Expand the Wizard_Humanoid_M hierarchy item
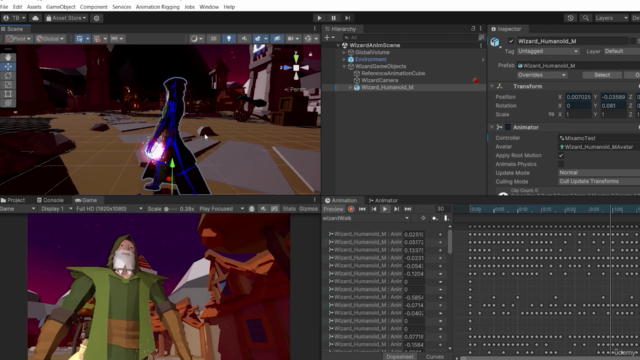640x360 pixels. coord(350,87)
